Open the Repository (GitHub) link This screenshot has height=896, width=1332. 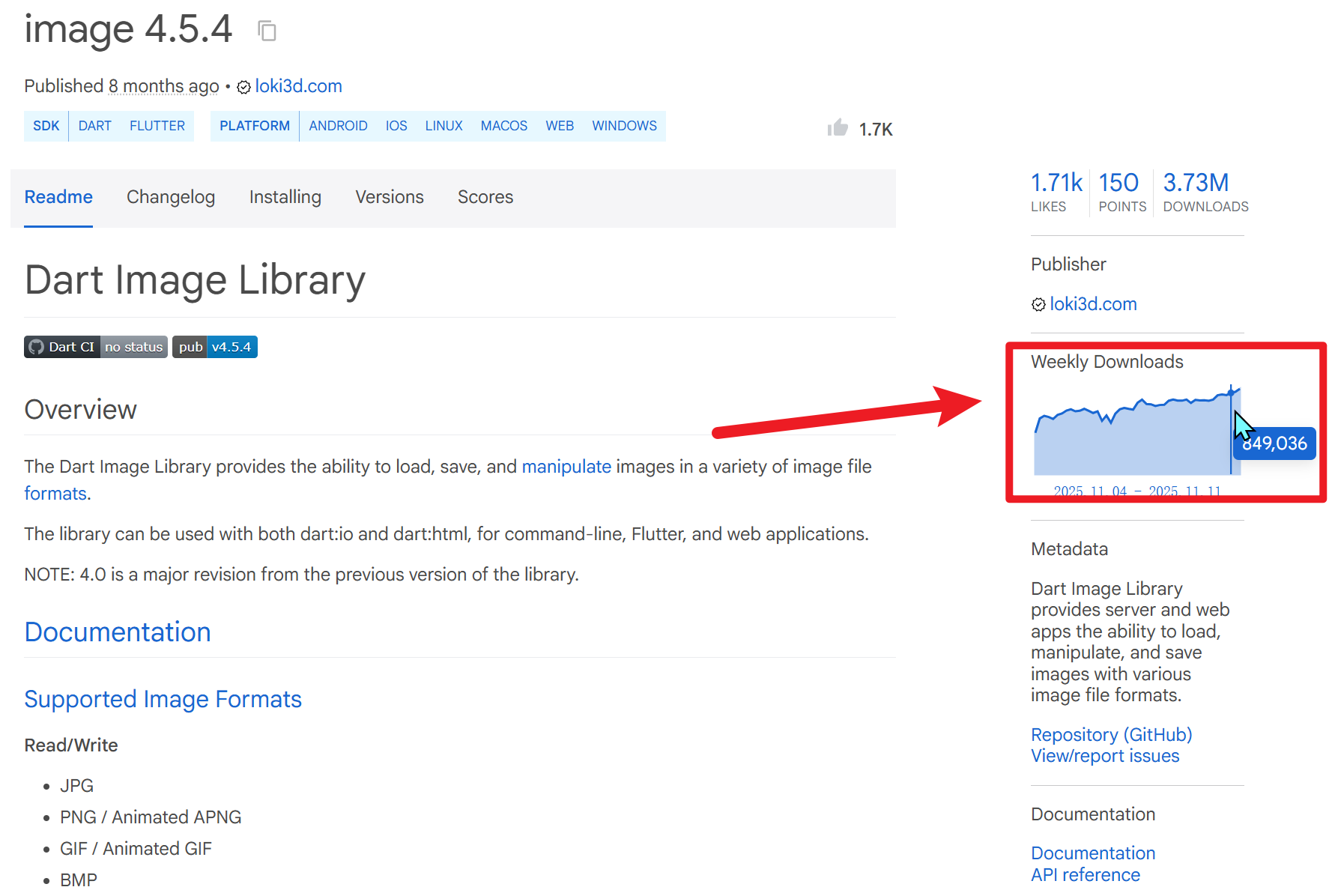tap(1111, 735)
